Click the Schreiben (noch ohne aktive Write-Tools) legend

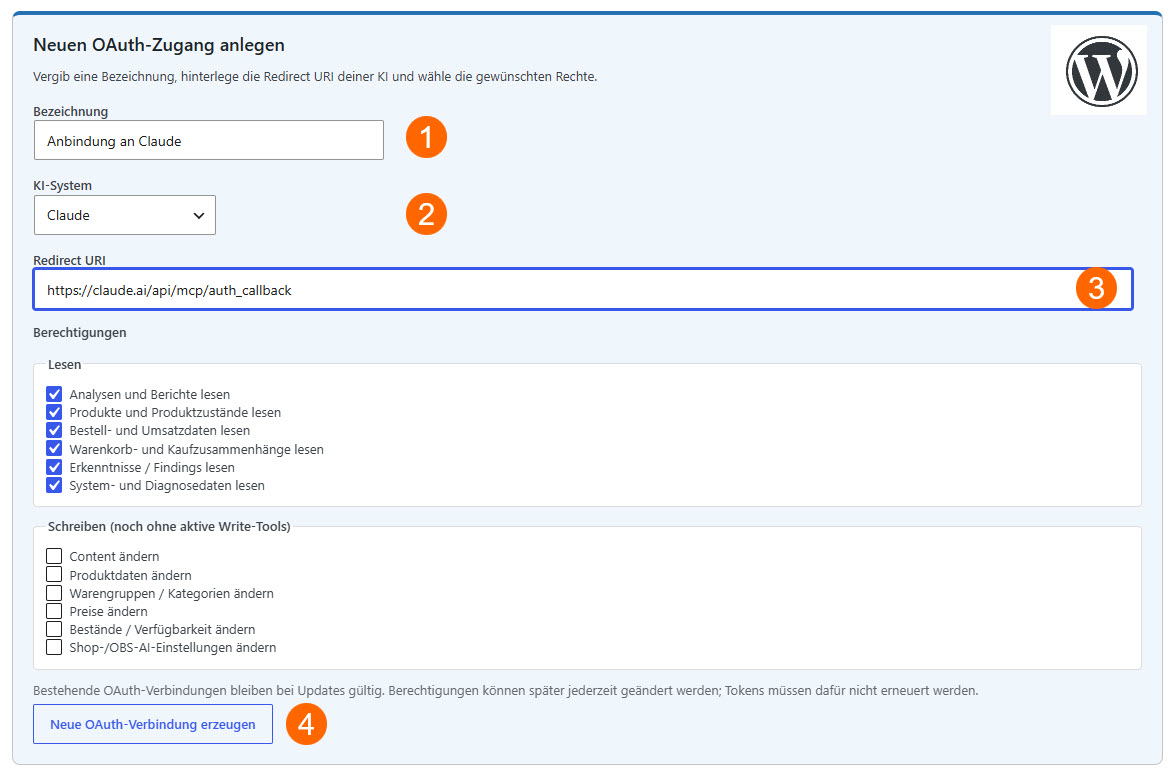pyautogui.click(x=169, y=526)
